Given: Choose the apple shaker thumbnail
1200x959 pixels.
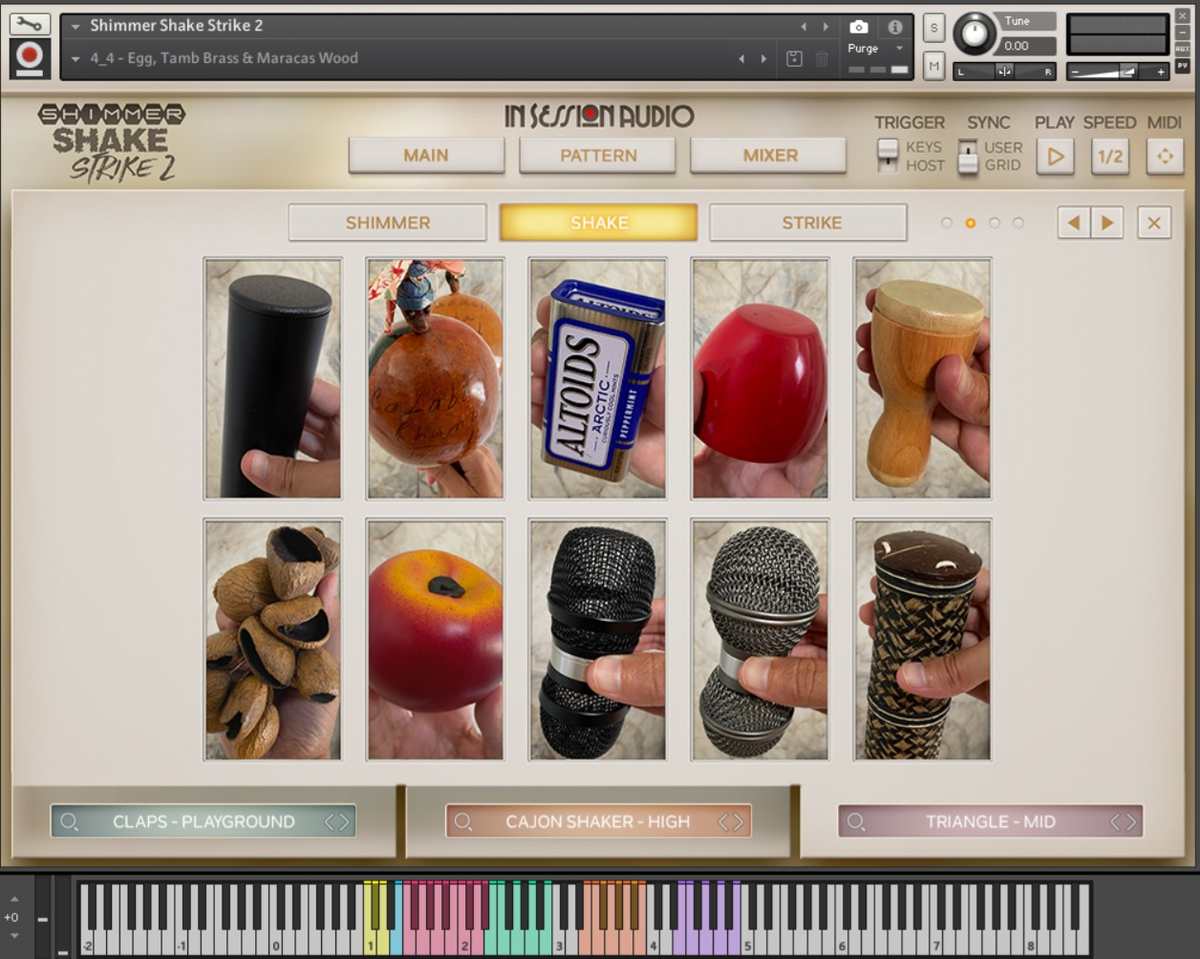Looking at the screenshot, I should (x=435, y=639).
